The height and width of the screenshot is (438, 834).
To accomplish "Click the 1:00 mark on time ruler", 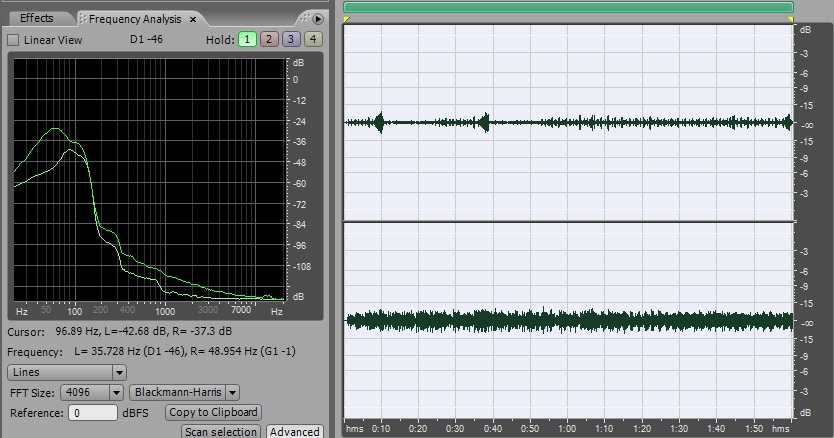I will point(567,428).
